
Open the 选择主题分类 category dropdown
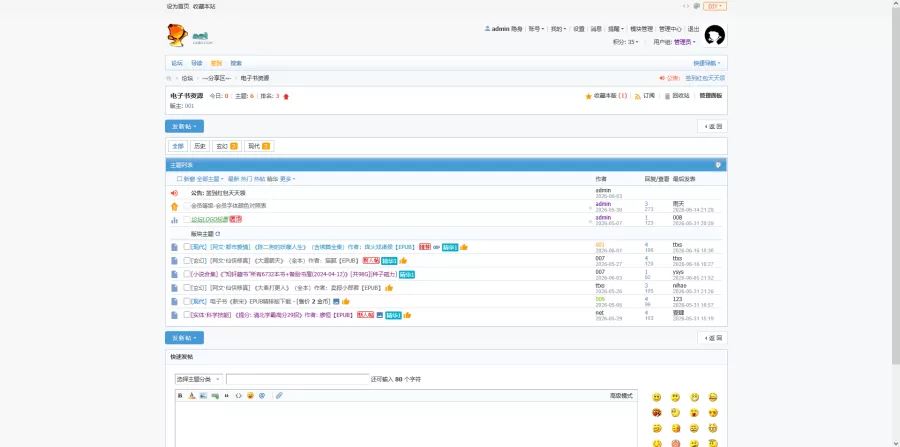pyautogui.click(x=199, y=379)
